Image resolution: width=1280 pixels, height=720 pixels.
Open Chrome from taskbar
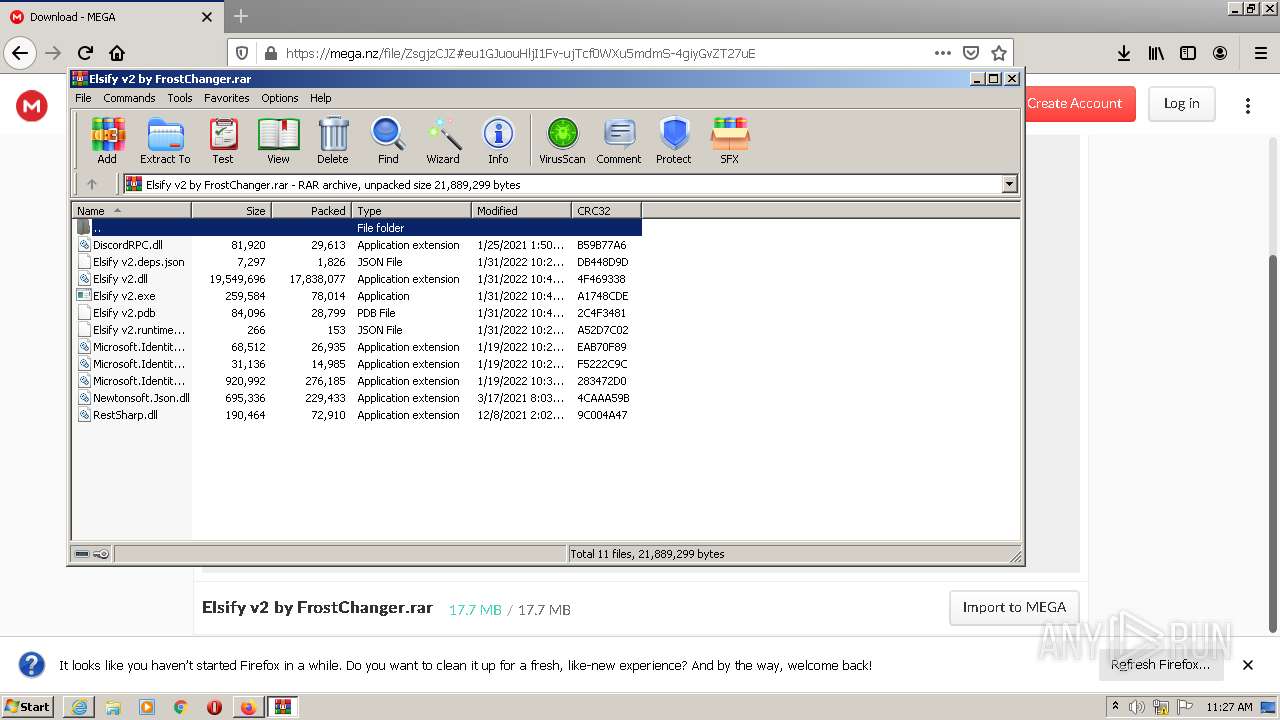coord(180,707)
